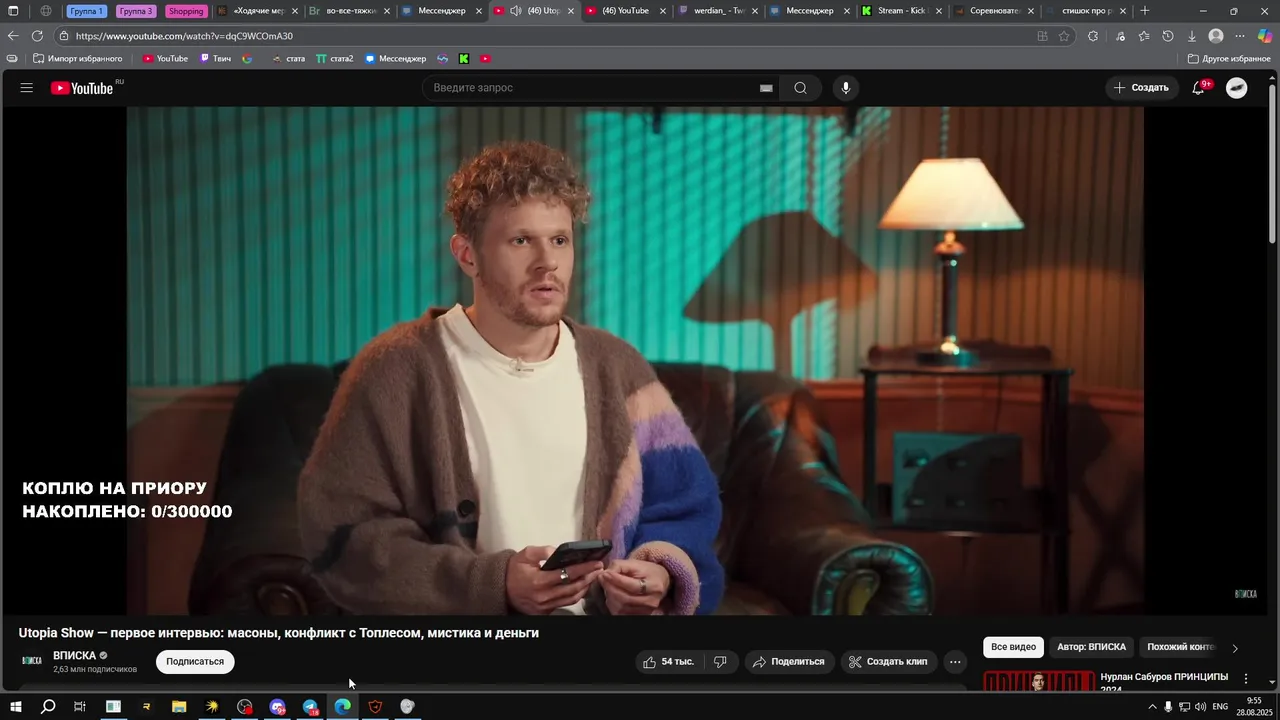Open the Твич bookmark in favorites bar
The height and width of the screenshot is (720, 1280).
click(x=215, y=59)
